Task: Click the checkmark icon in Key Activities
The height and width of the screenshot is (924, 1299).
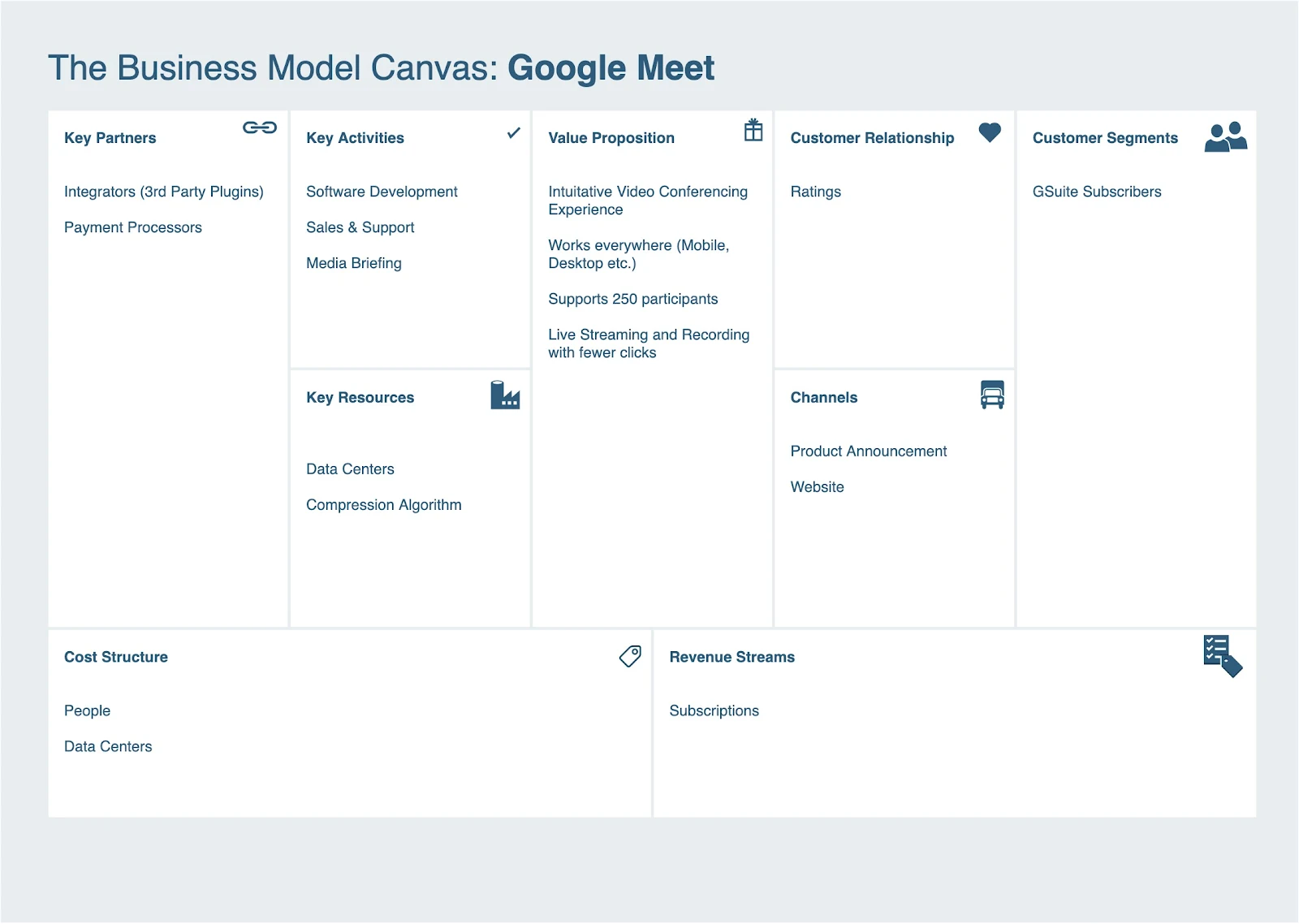Action: click(514, 132)
